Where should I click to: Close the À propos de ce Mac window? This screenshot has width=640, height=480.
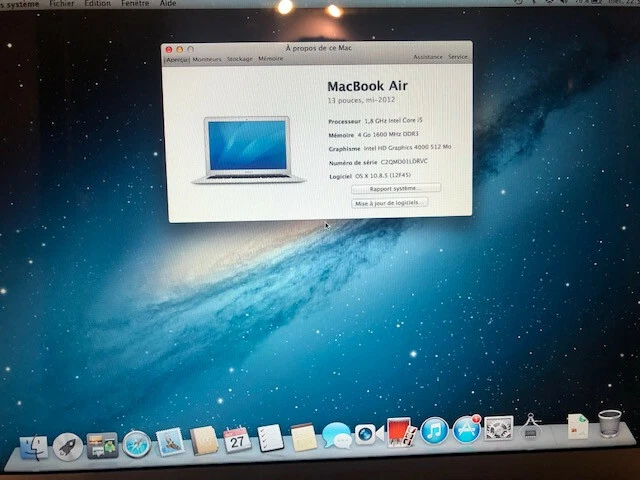pos(169,50)
